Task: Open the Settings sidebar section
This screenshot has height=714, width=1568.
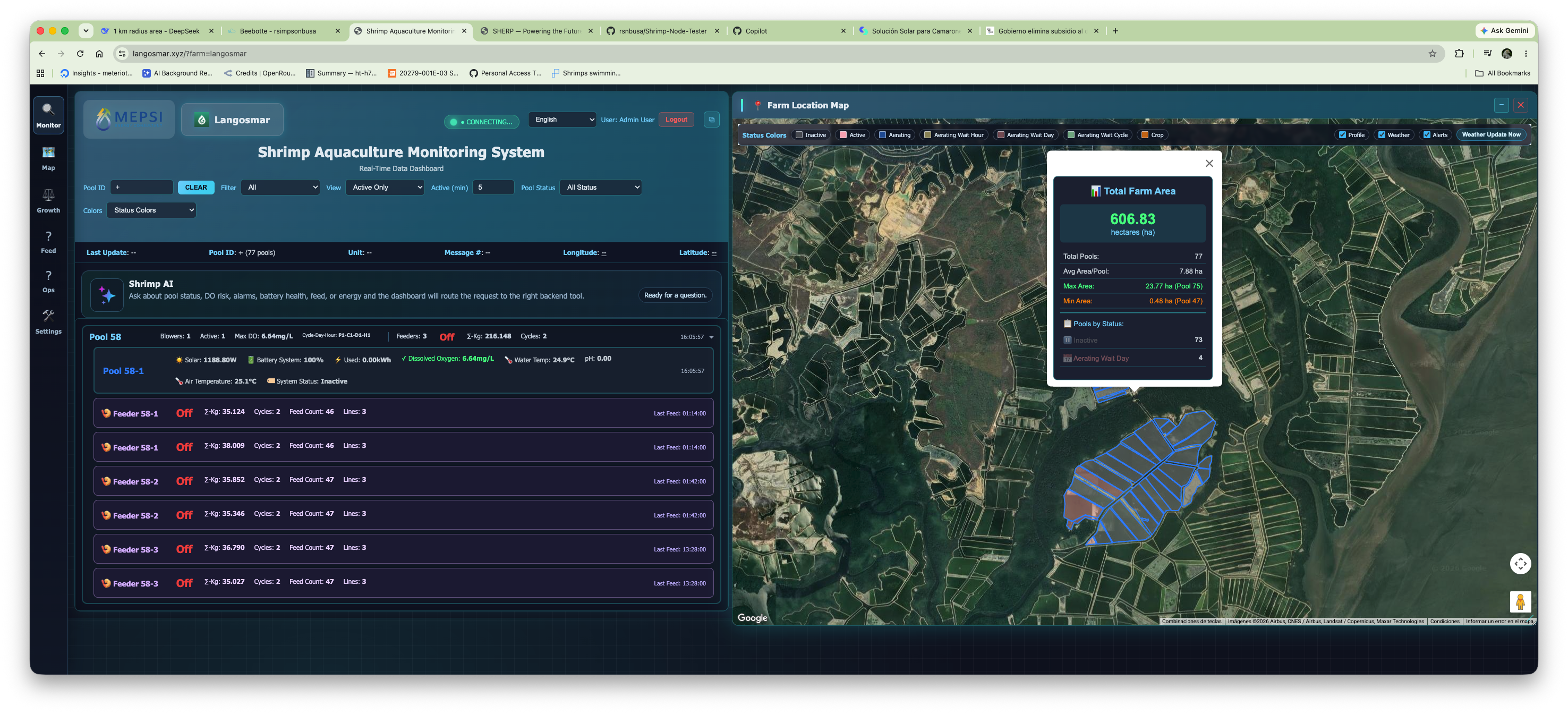Action: 48,321
